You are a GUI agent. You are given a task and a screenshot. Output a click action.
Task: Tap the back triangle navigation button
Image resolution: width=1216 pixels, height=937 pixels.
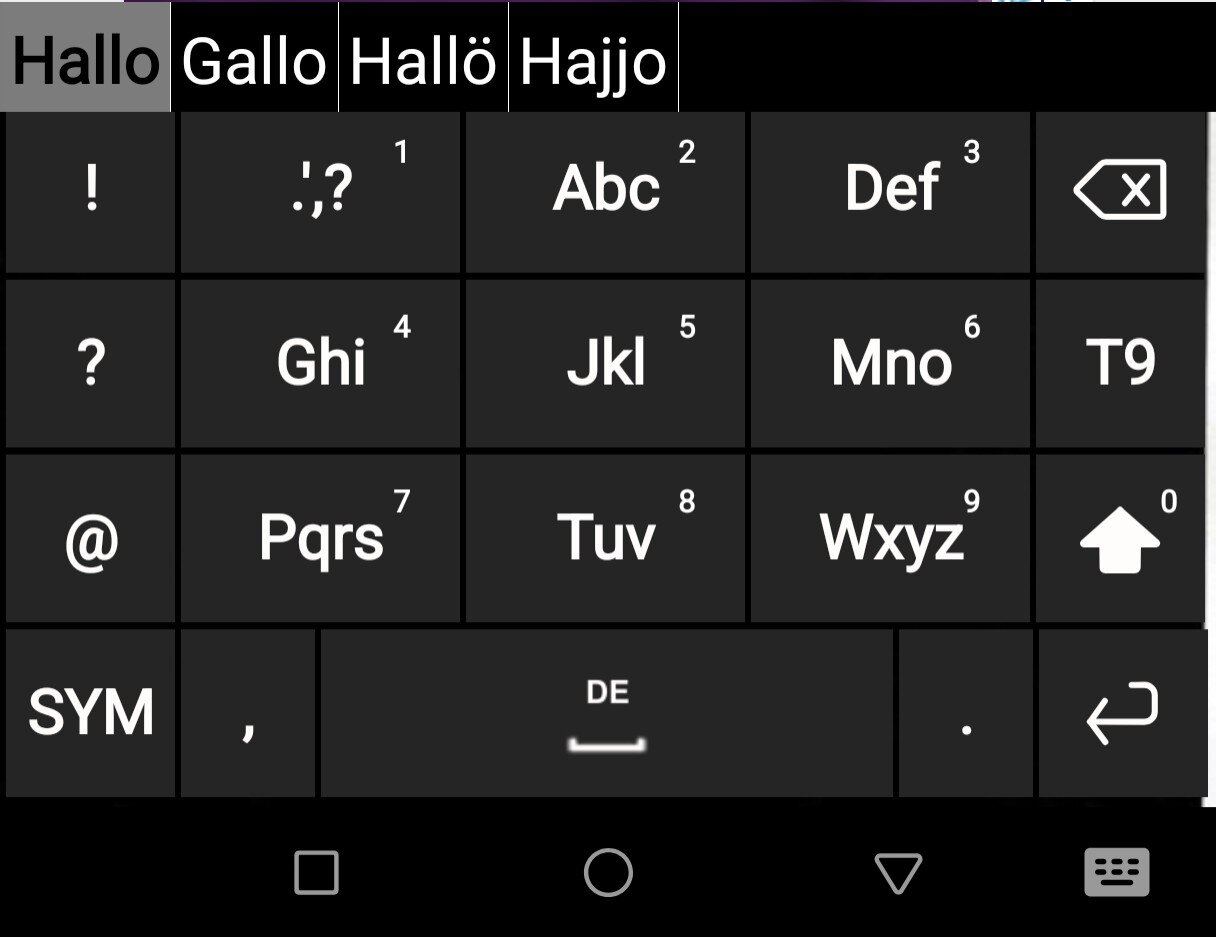[897, 873]
